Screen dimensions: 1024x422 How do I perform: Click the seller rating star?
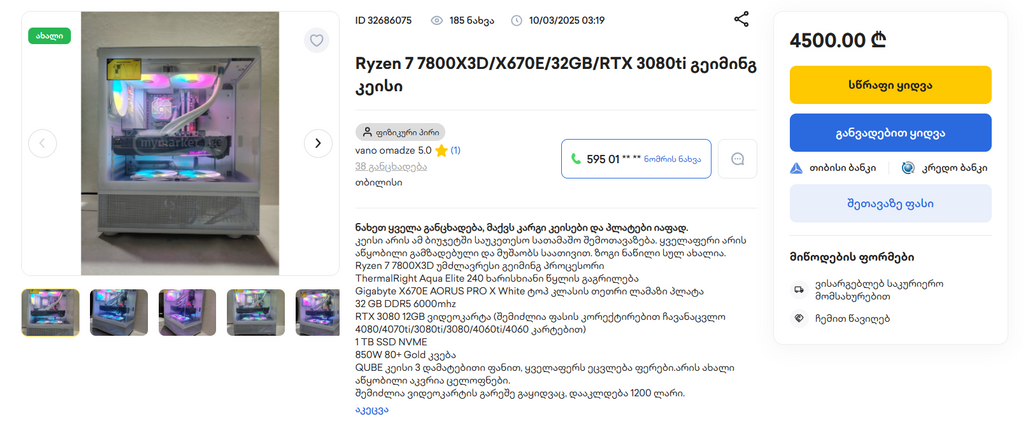point(441,150)
